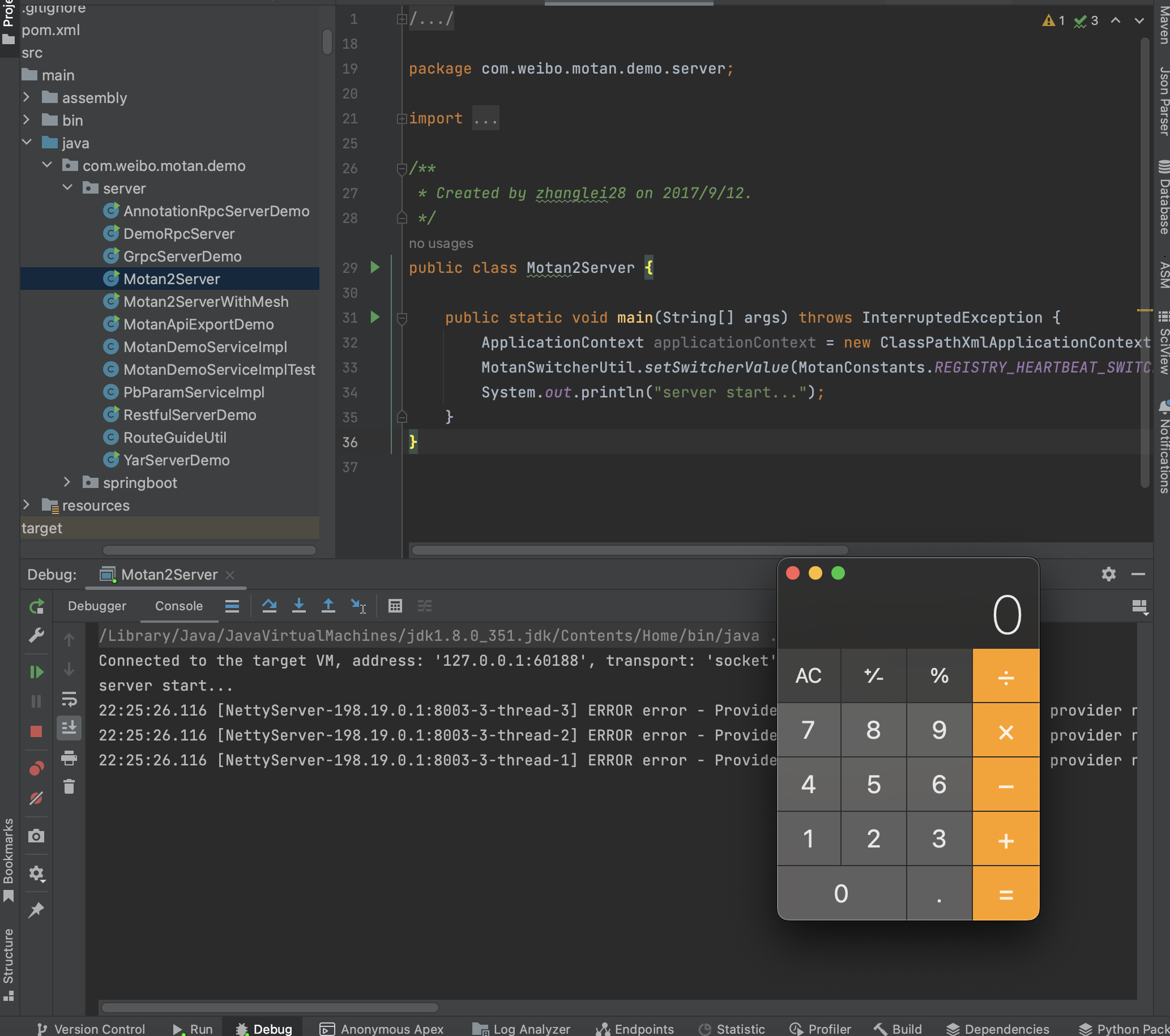Stop the debug session
1170x1036 pixels.
(x=37, y=730)
